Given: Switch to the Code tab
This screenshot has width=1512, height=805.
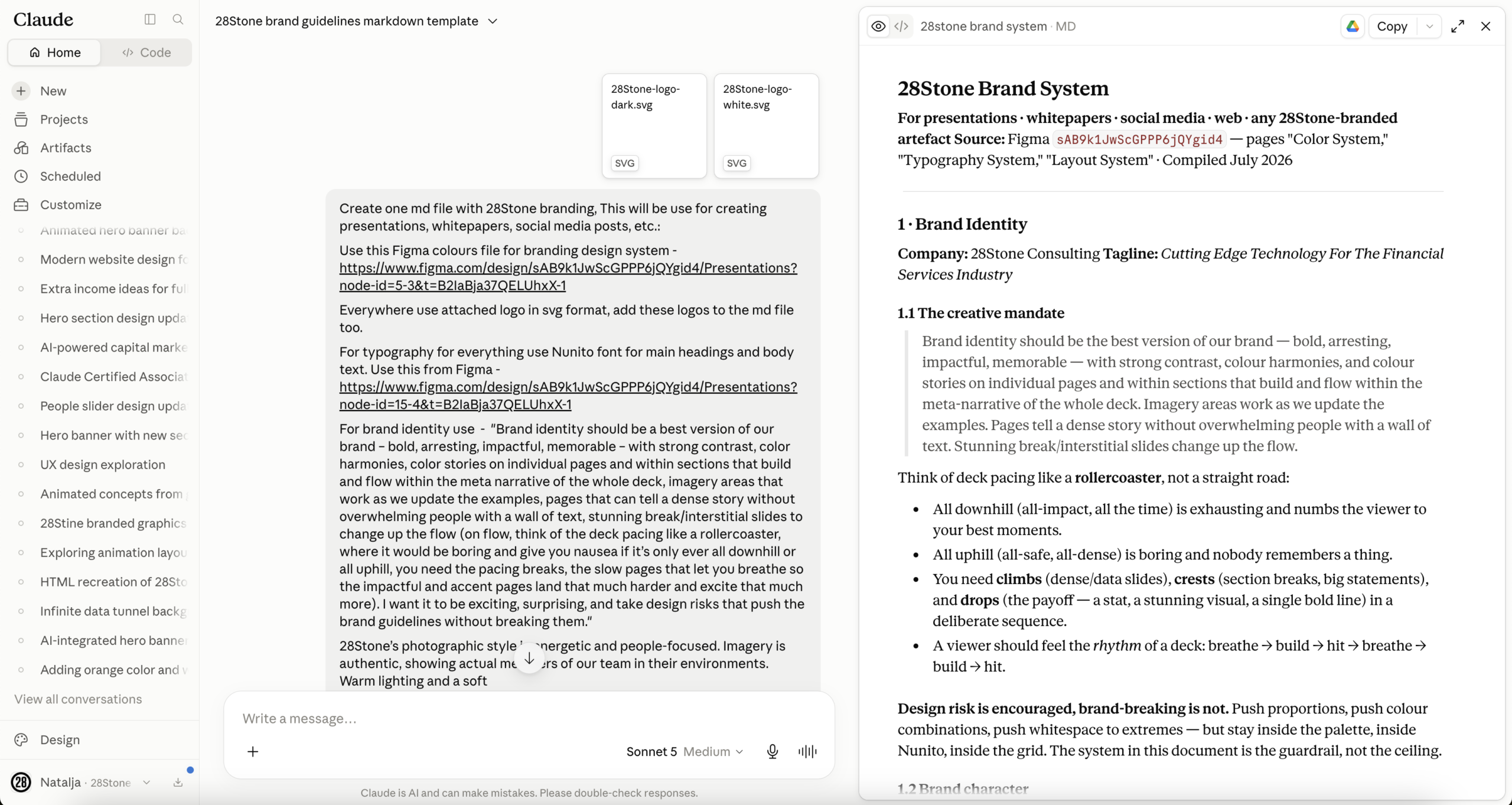Looking at the screenshot, I should tap(146, 53).
